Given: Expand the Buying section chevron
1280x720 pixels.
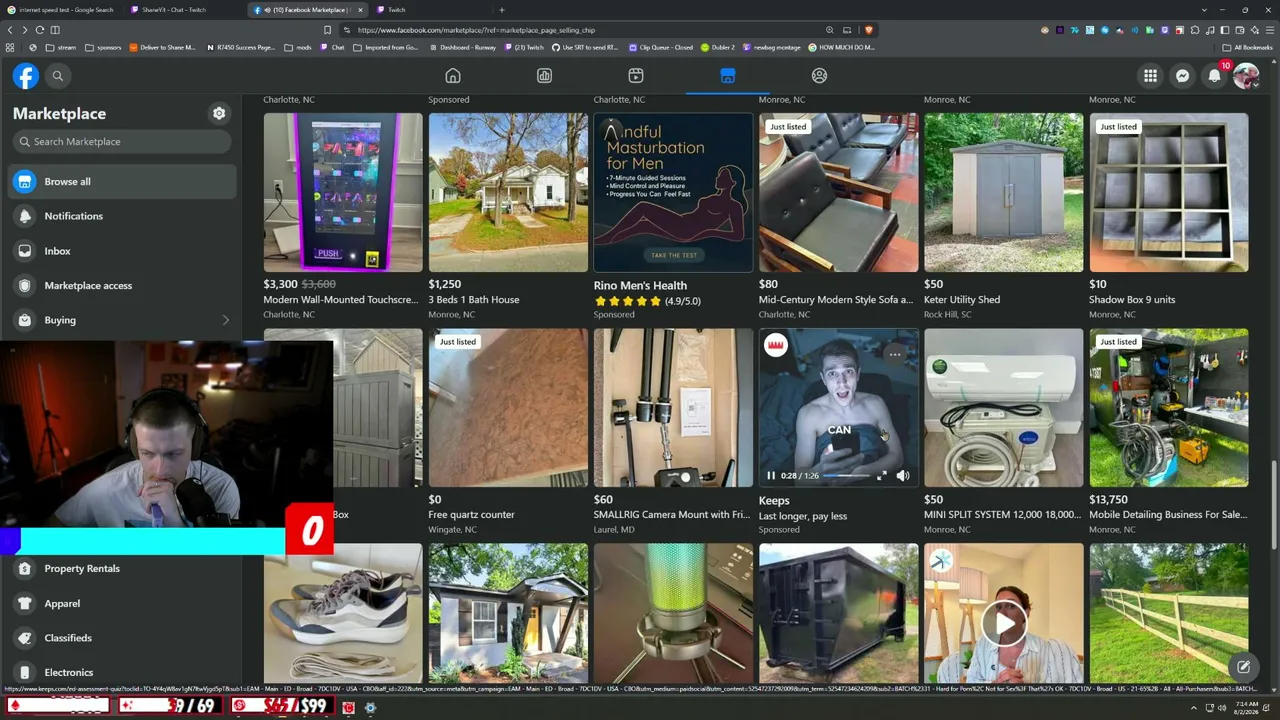Looking at the screenshot, I should click(x=225, y=320).
